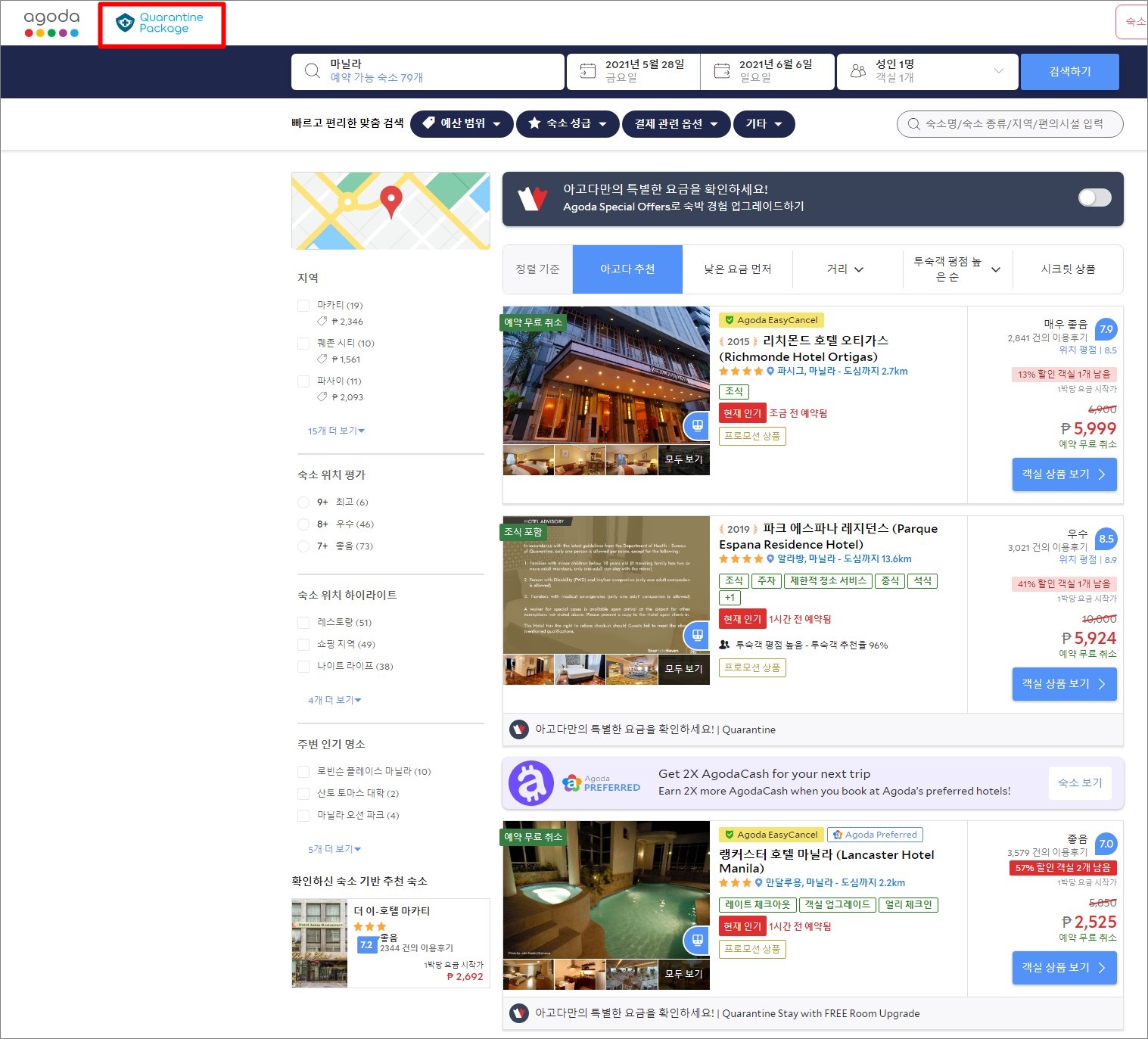This screenshot has width=1148, height=1039.
Task: Click the Agoda Preferred logo in the banner
Action: (602, 783)
